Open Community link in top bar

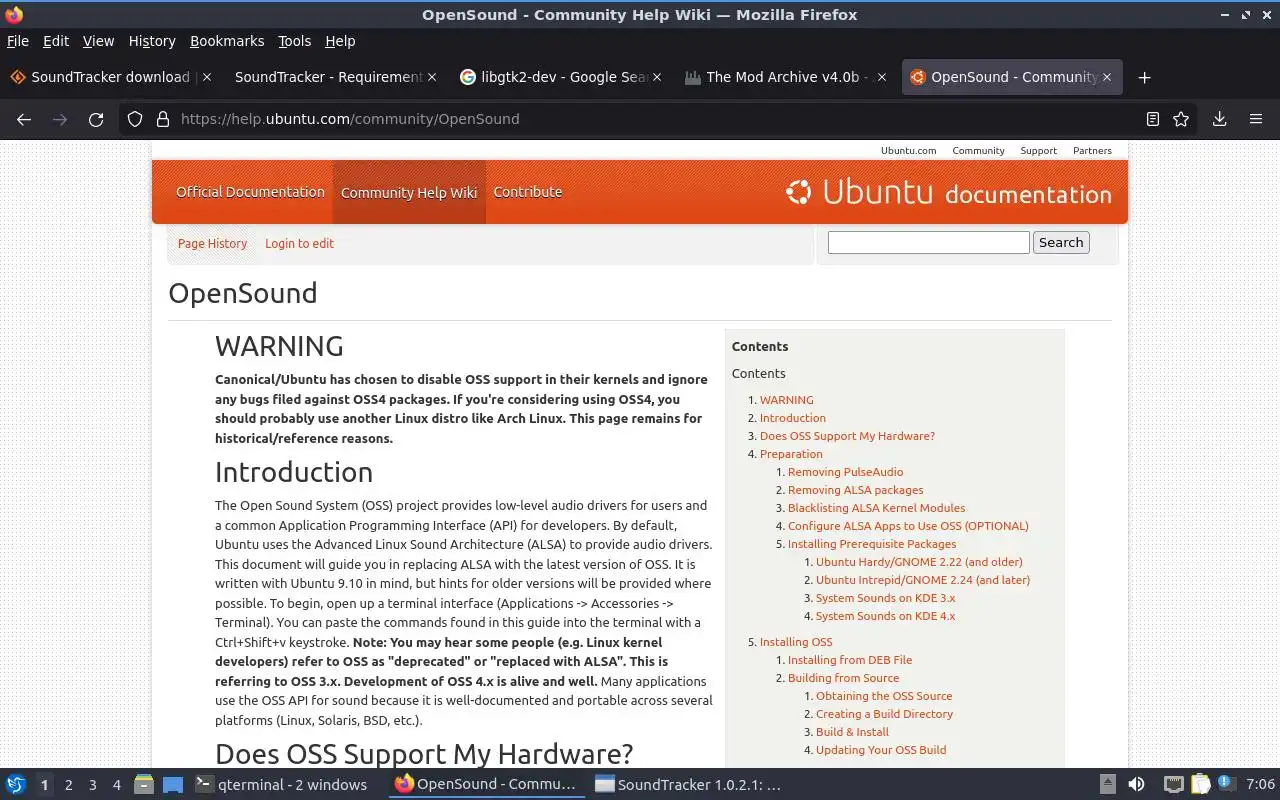[978, 151]
